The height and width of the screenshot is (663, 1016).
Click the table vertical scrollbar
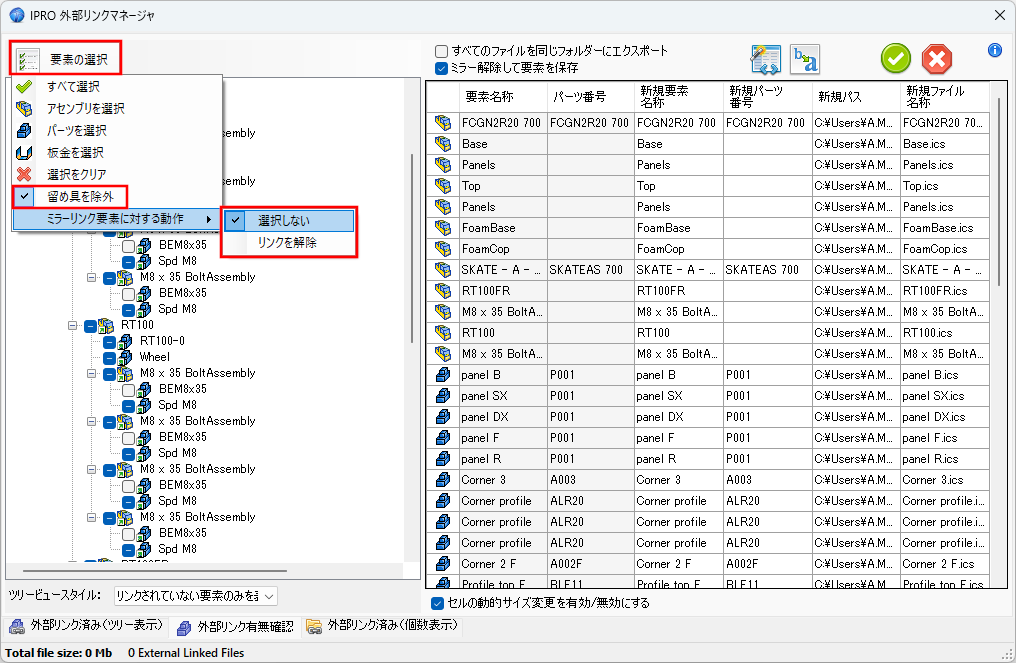999,192
